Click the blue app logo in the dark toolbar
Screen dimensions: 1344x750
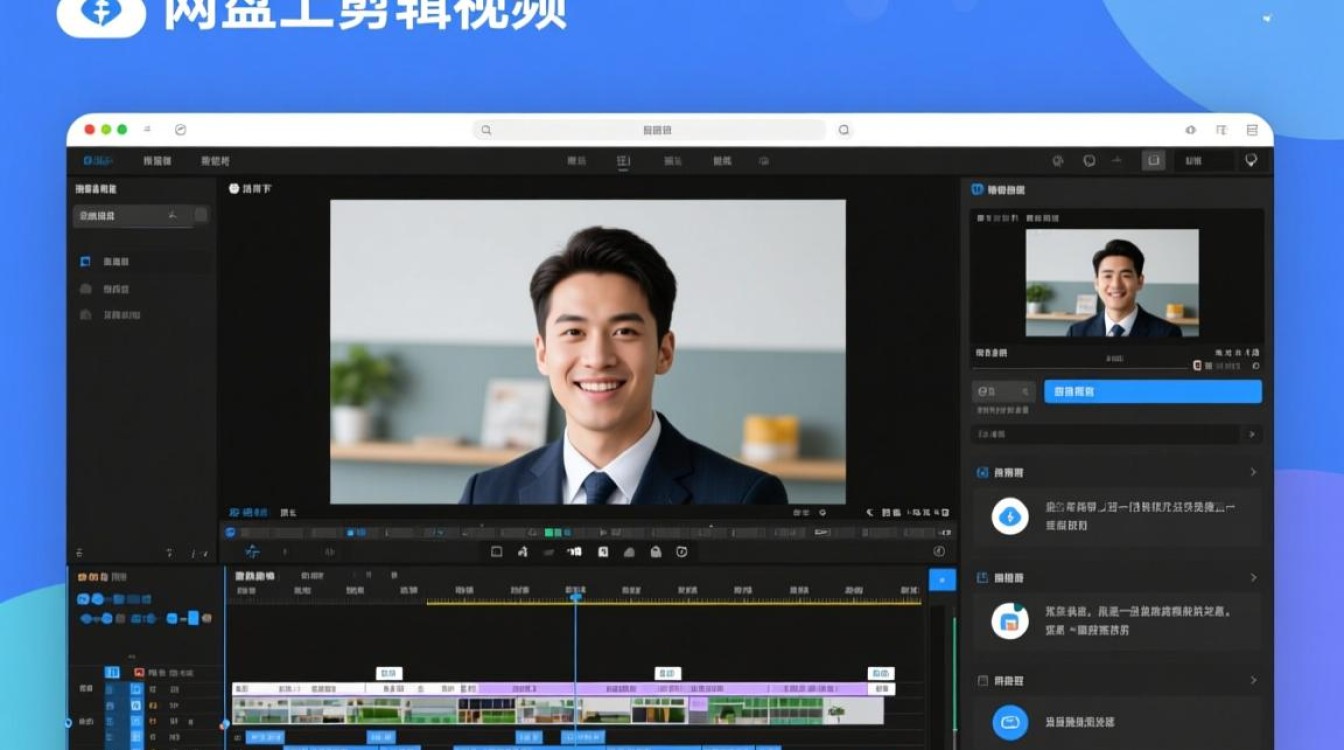click(98, 160)
